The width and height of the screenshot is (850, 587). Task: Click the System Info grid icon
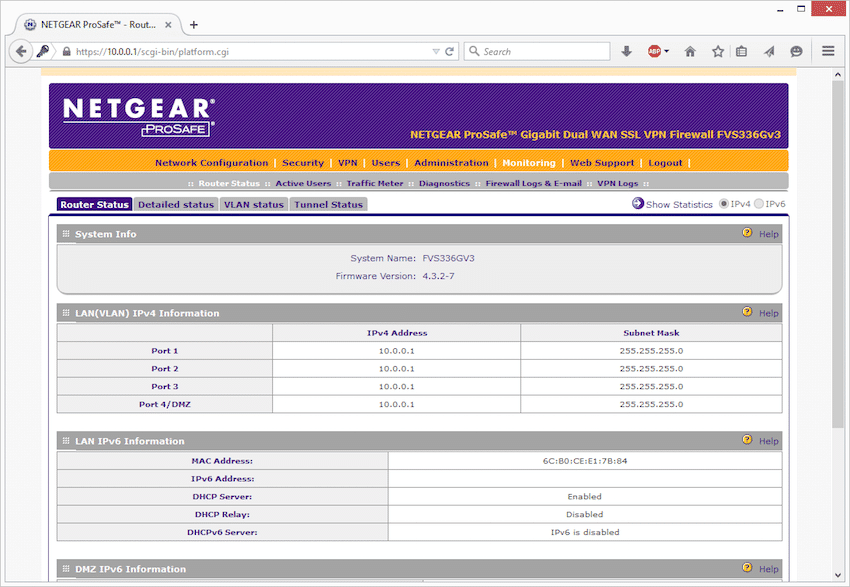(66, 234)
